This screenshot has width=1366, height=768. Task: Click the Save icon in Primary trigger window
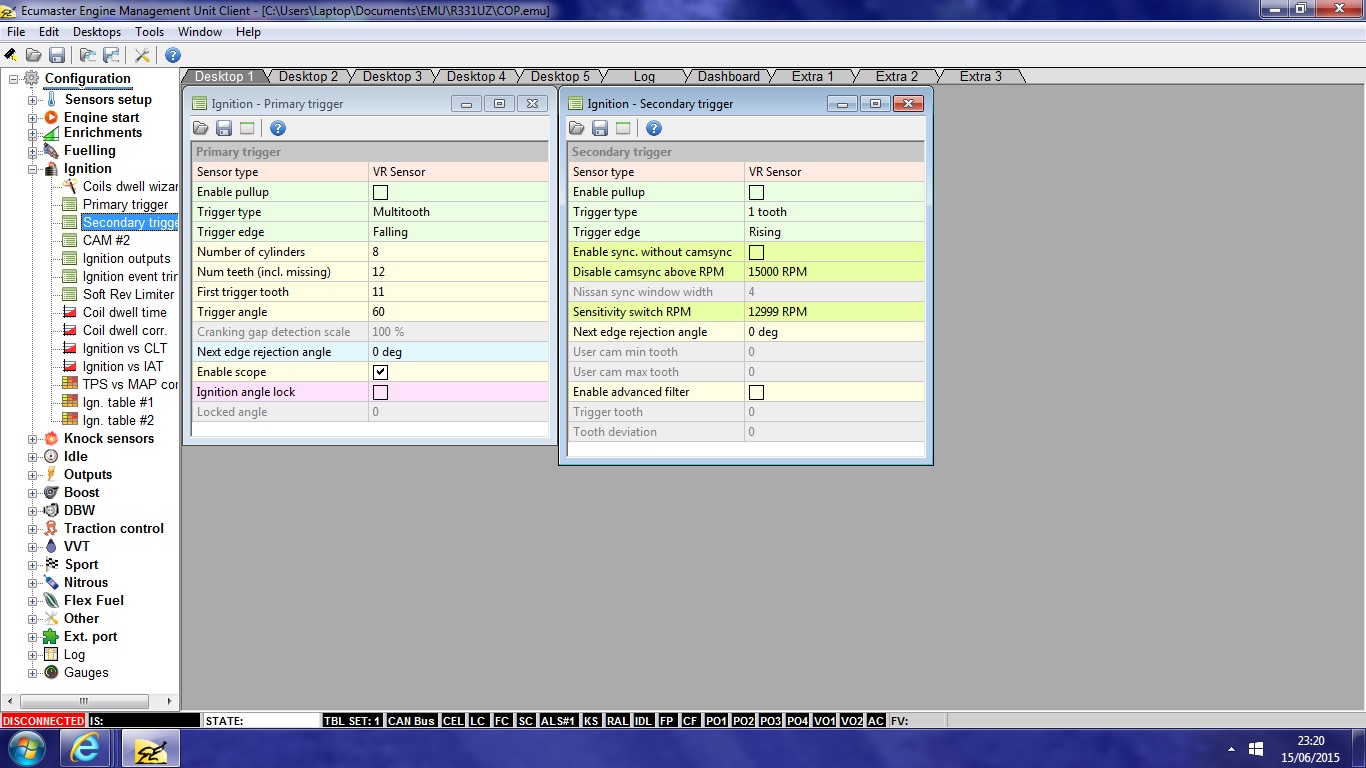[224, 128]
